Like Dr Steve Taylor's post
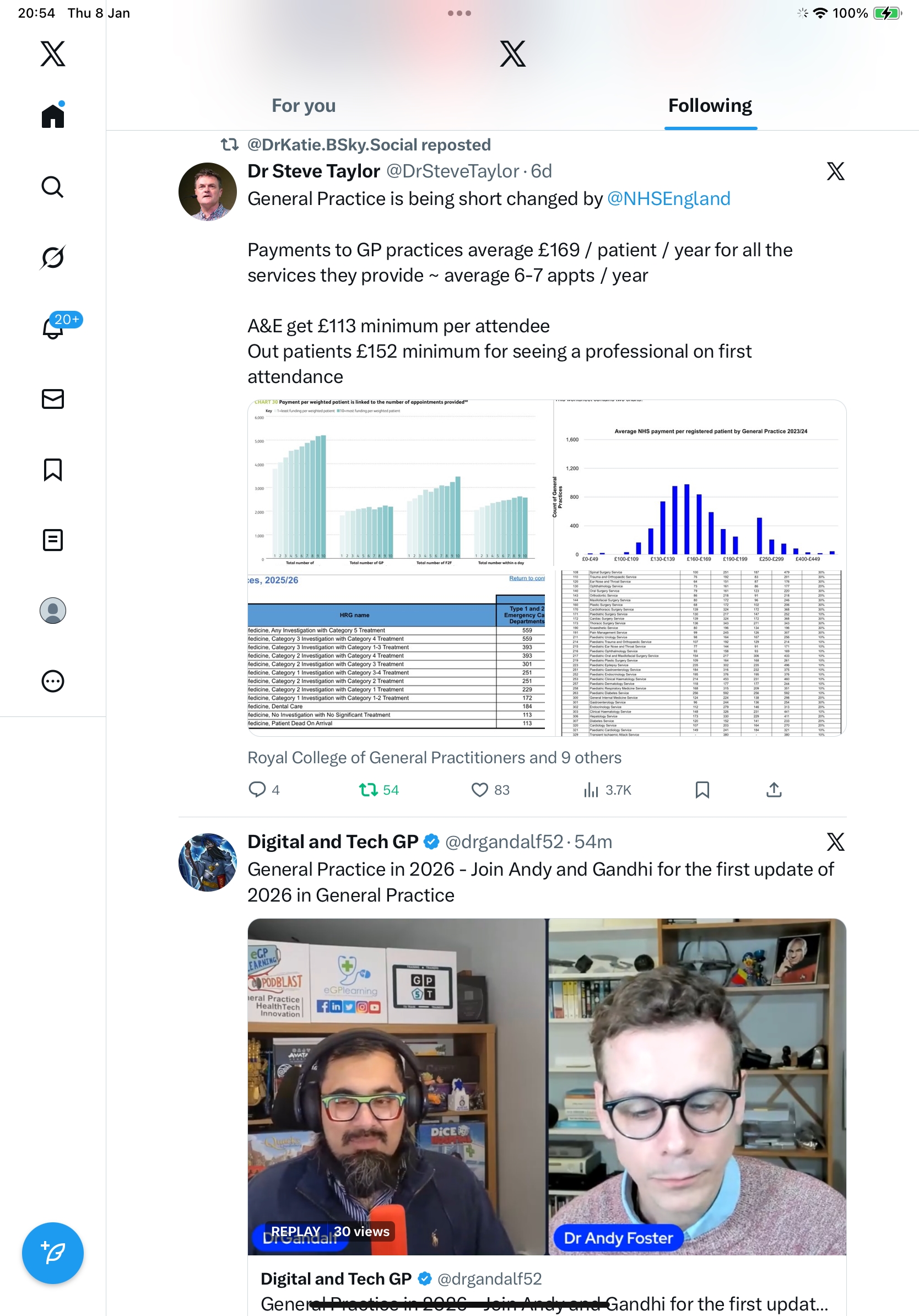919x1316 pixels. [479, 790]
